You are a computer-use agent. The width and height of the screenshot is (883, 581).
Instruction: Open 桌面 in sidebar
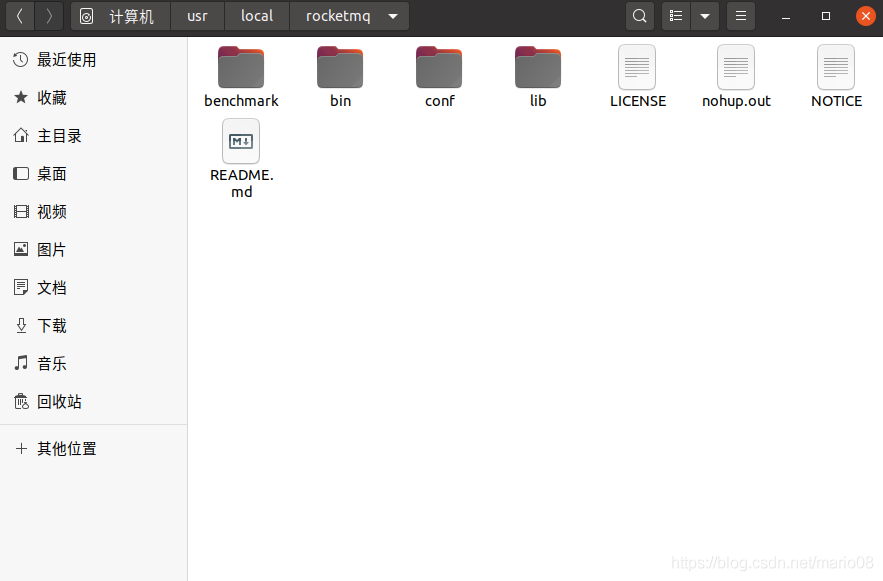[93, 173]
